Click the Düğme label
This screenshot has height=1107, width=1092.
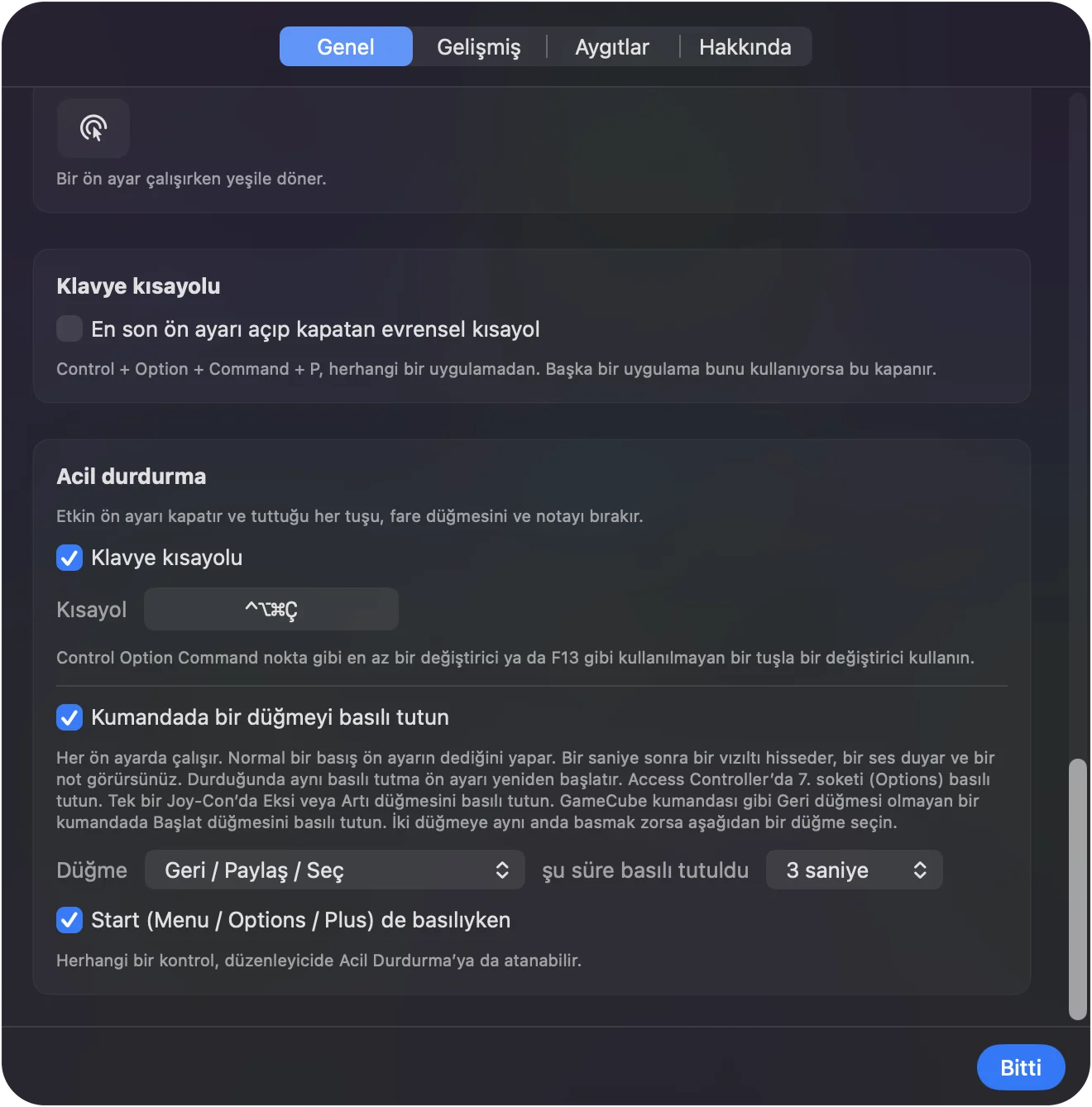(92, 870)
